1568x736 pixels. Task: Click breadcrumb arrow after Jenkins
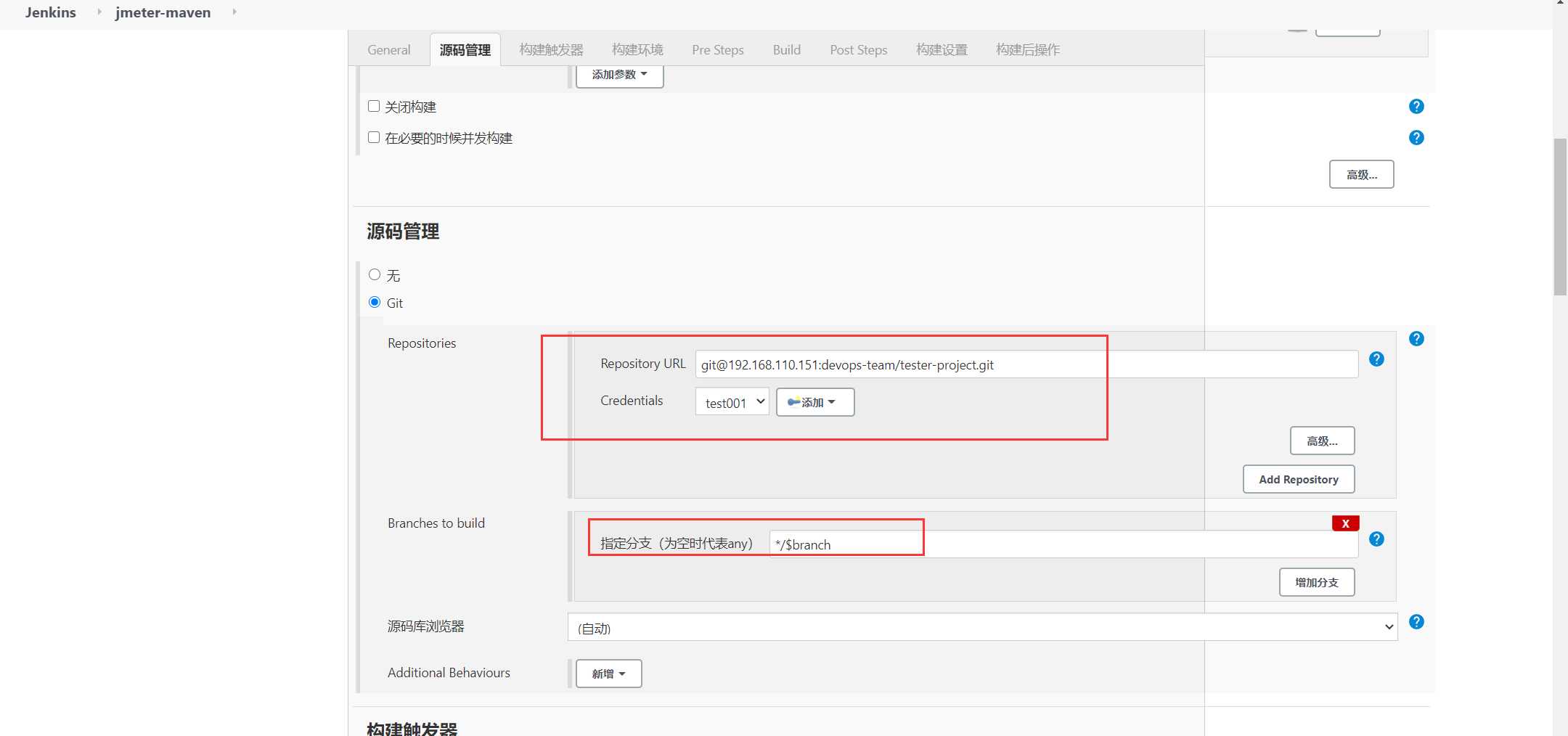[x=99, y=12]
